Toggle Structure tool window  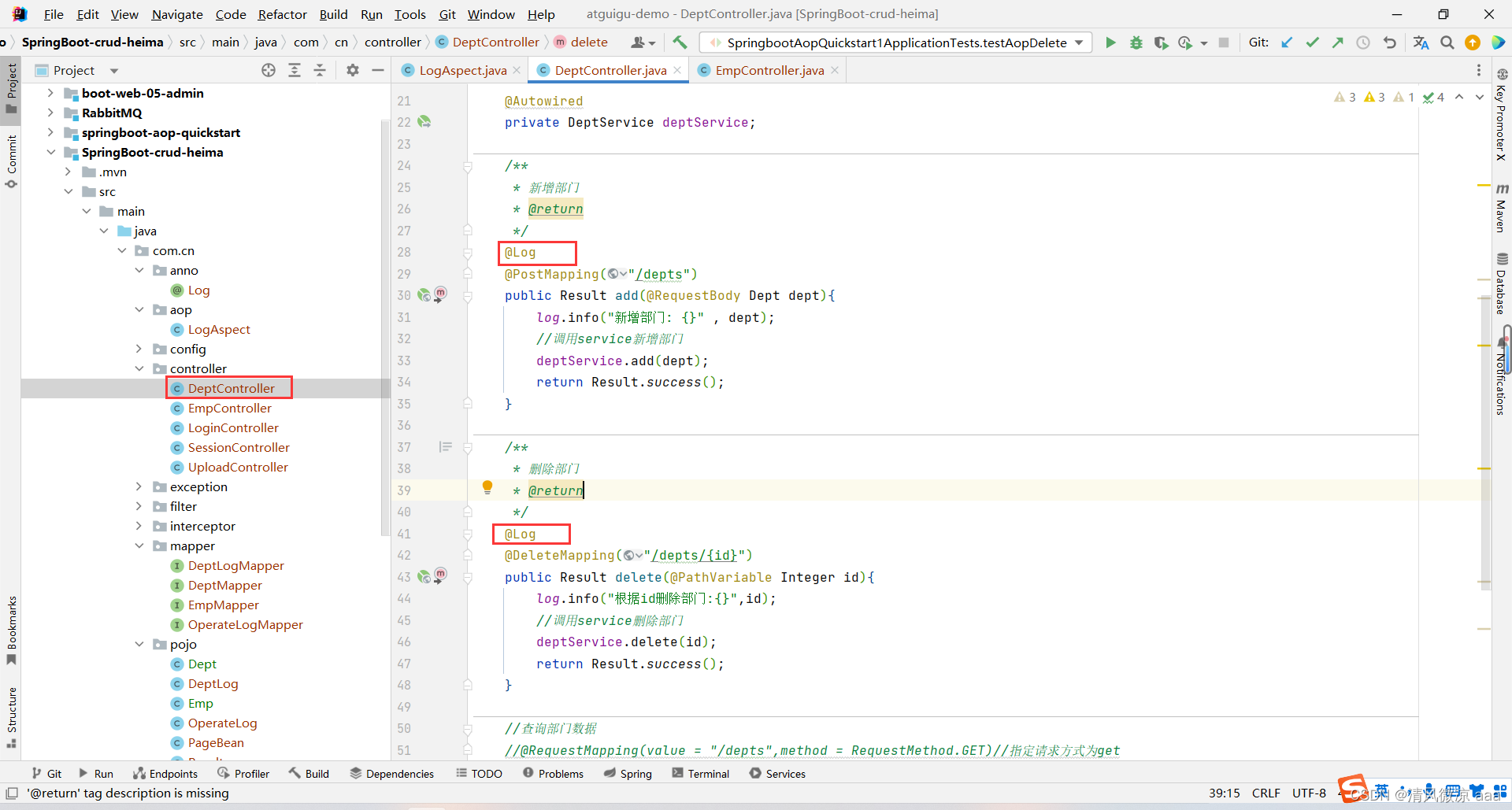click(11, 716)
